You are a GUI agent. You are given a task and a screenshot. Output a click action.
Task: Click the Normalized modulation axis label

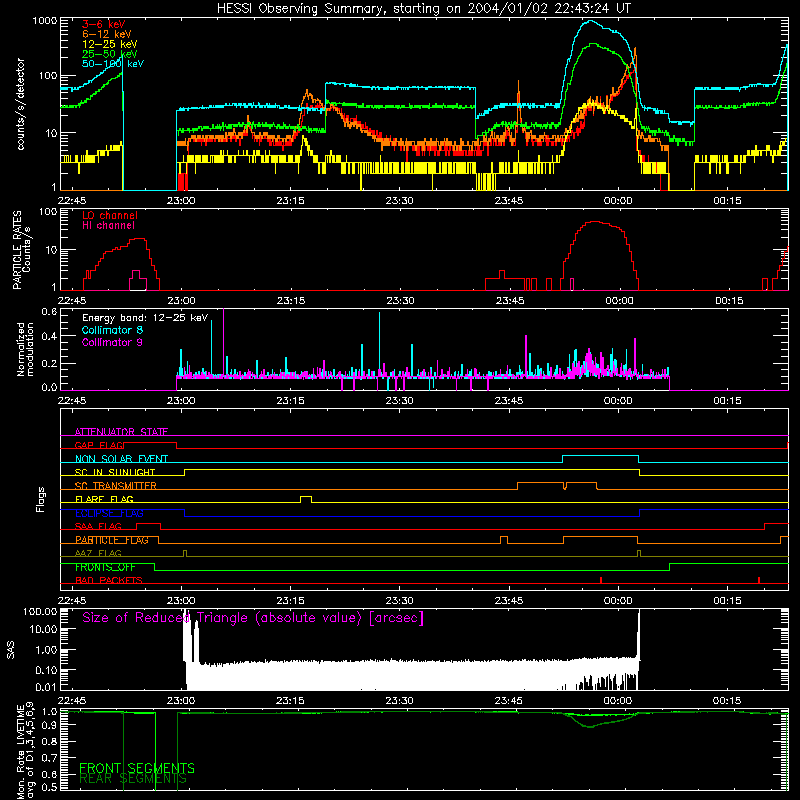click(25, 349)
